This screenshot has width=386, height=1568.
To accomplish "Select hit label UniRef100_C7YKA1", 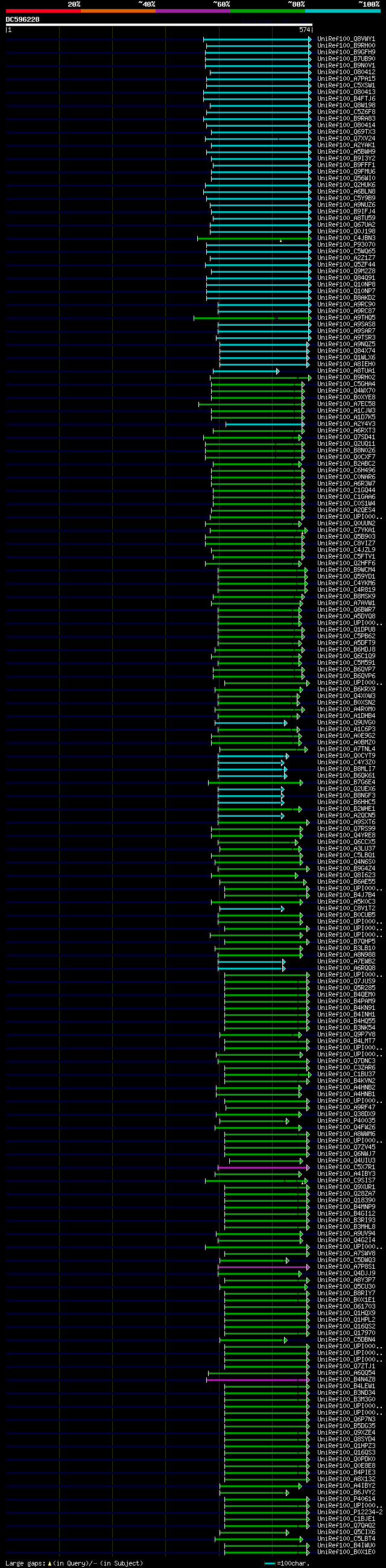I will coord(346,530).
